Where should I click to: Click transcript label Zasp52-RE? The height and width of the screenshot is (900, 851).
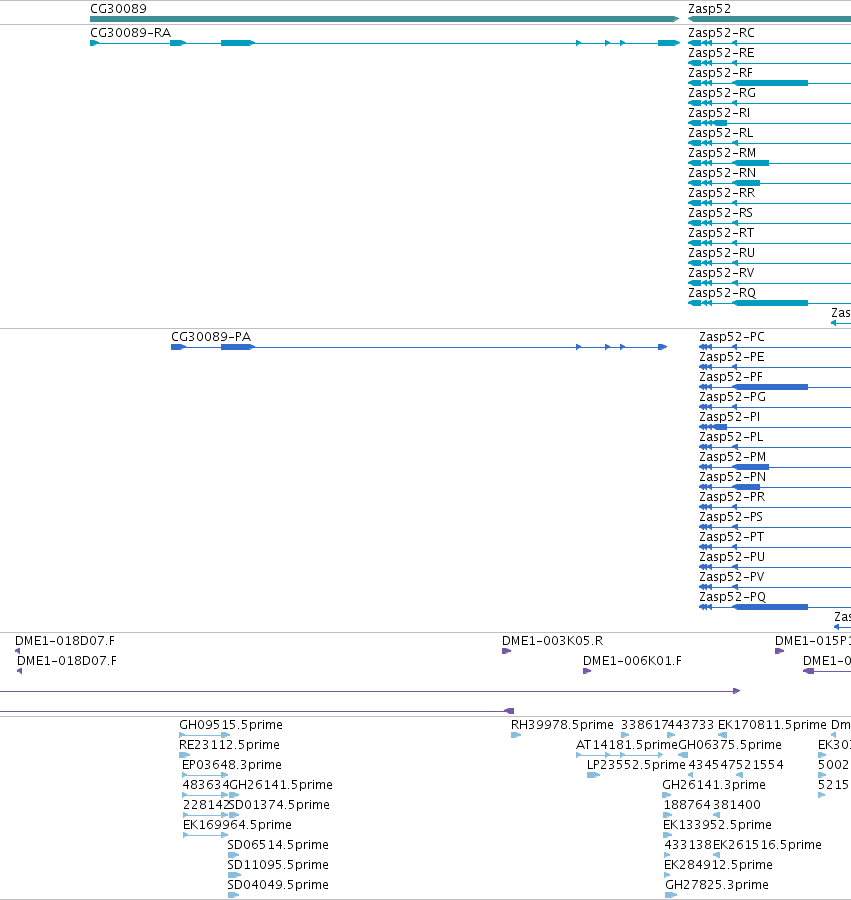[721, 53]
